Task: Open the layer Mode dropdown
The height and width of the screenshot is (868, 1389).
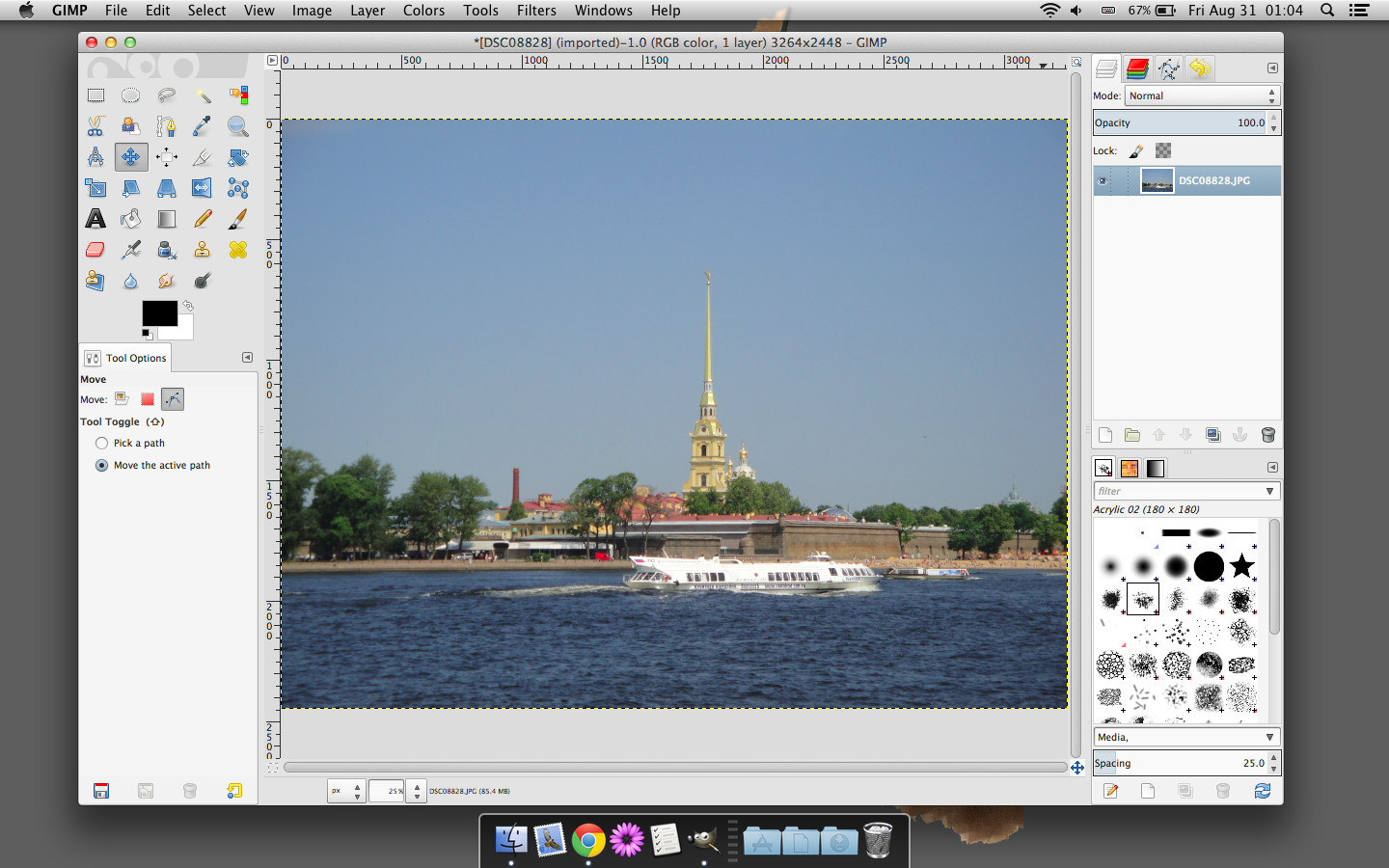Action: coord(1202,95)
